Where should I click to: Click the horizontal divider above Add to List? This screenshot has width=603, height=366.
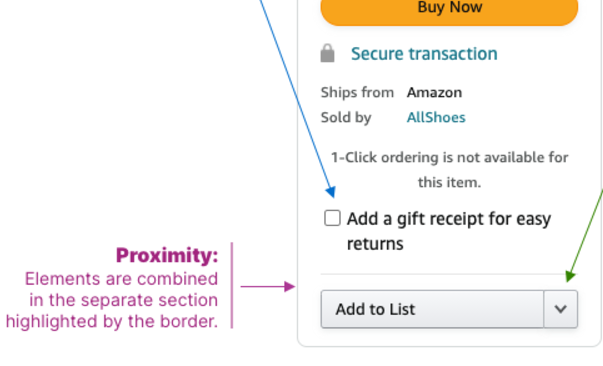(x=449, y=274)
